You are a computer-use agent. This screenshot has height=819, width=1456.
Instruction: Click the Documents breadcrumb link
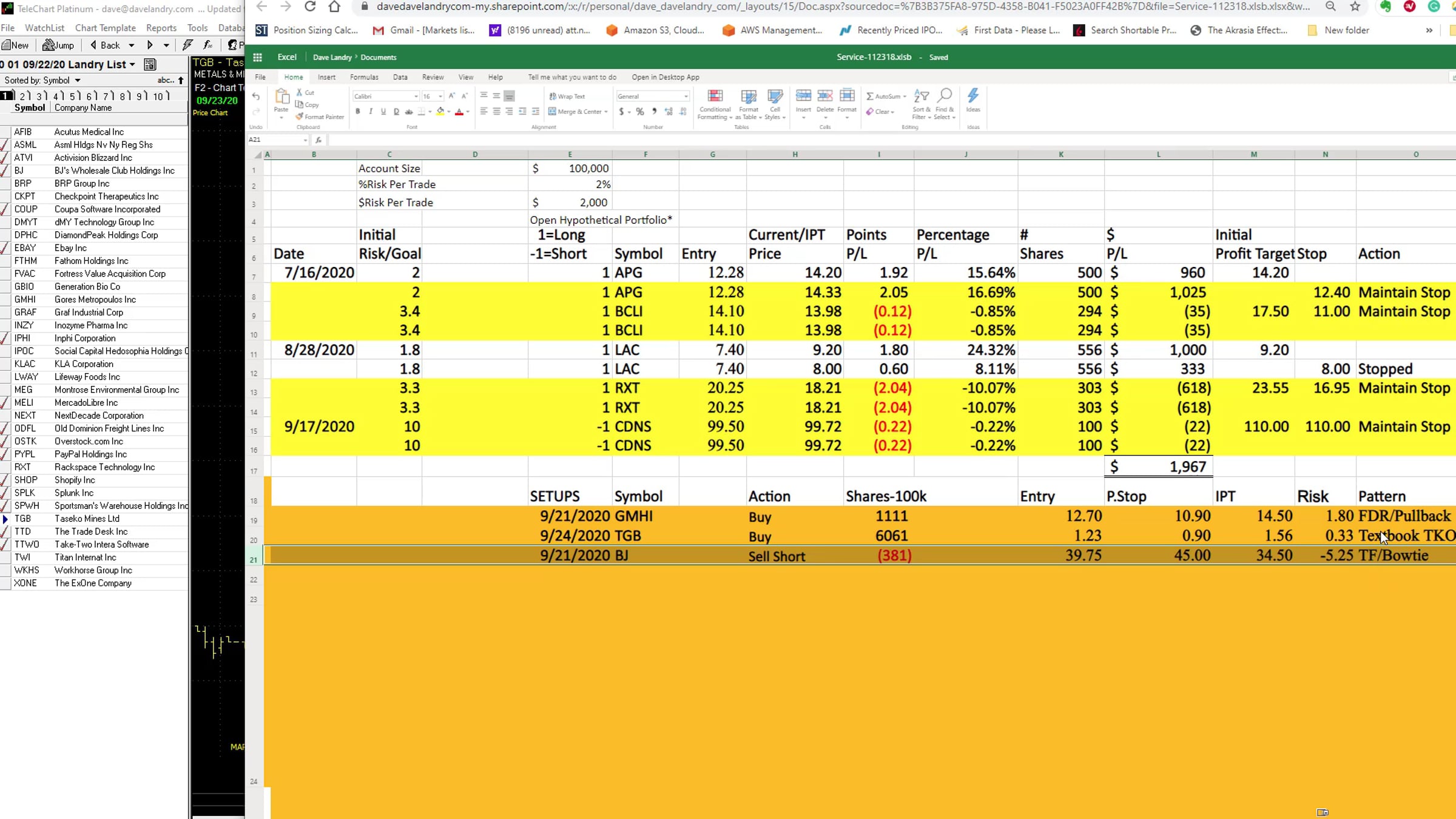[x=379, y=57]
